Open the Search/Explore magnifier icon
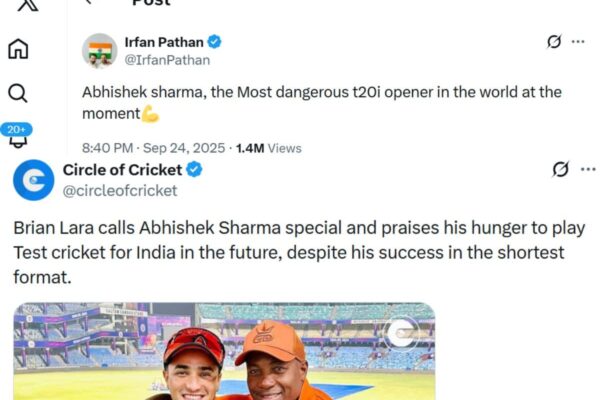The height and width of the screenshot is (400, 600). tap(18, 93)
